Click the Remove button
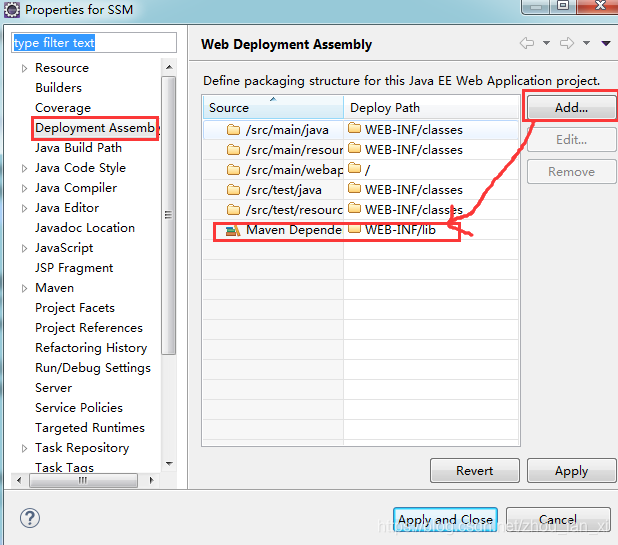 pyautogui.click(x=571, y=172)
